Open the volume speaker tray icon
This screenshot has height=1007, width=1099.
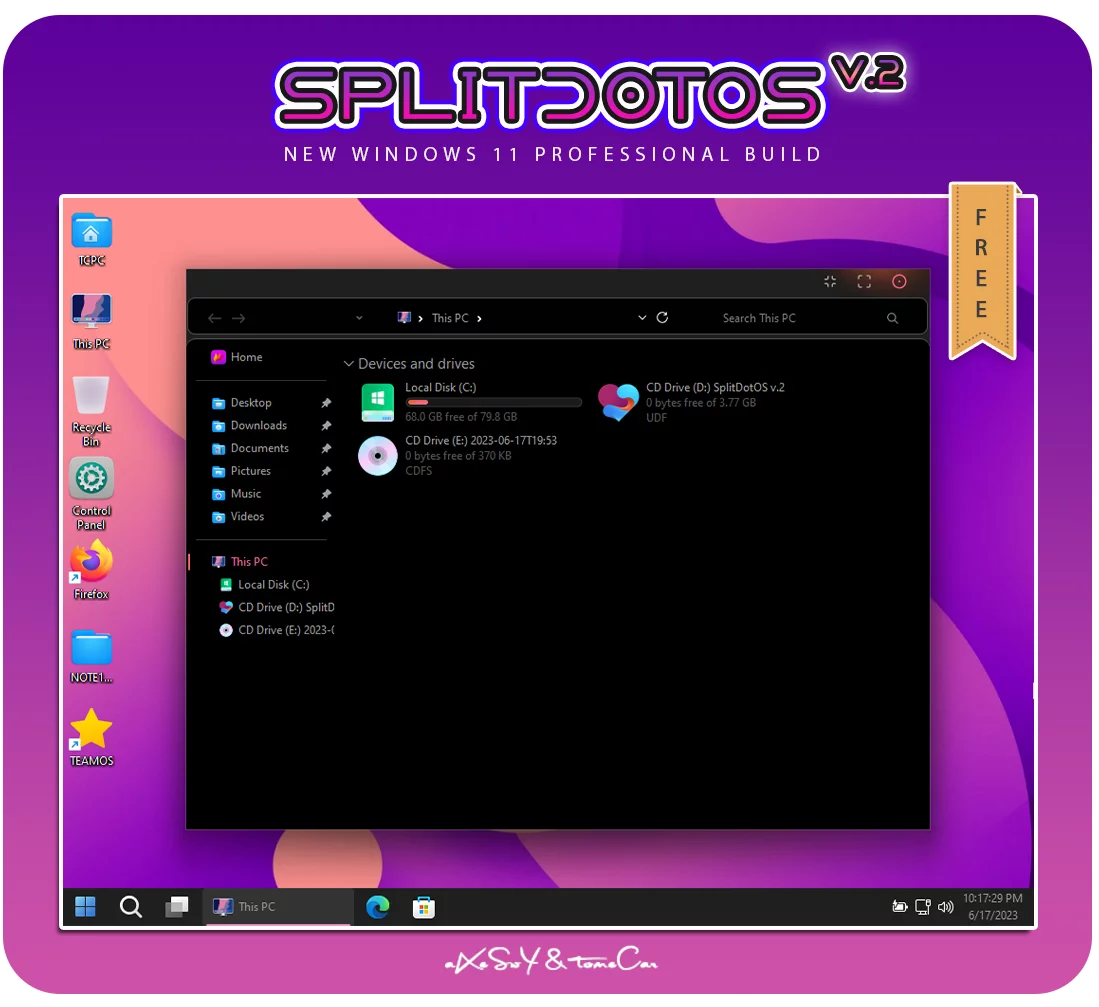click(946, 907)
